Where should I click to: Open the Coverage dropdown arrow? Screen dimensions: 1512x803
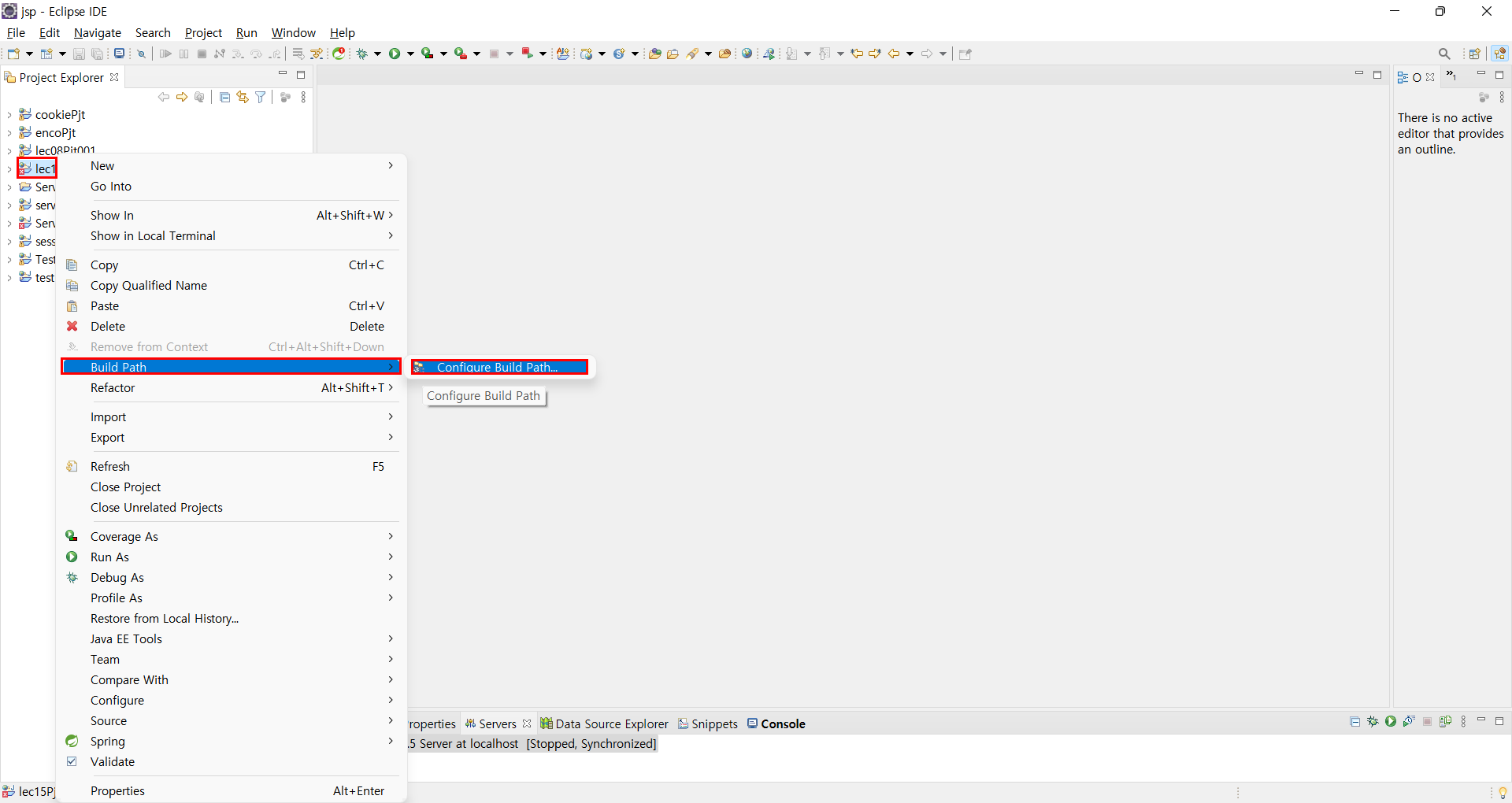[444, 54]
